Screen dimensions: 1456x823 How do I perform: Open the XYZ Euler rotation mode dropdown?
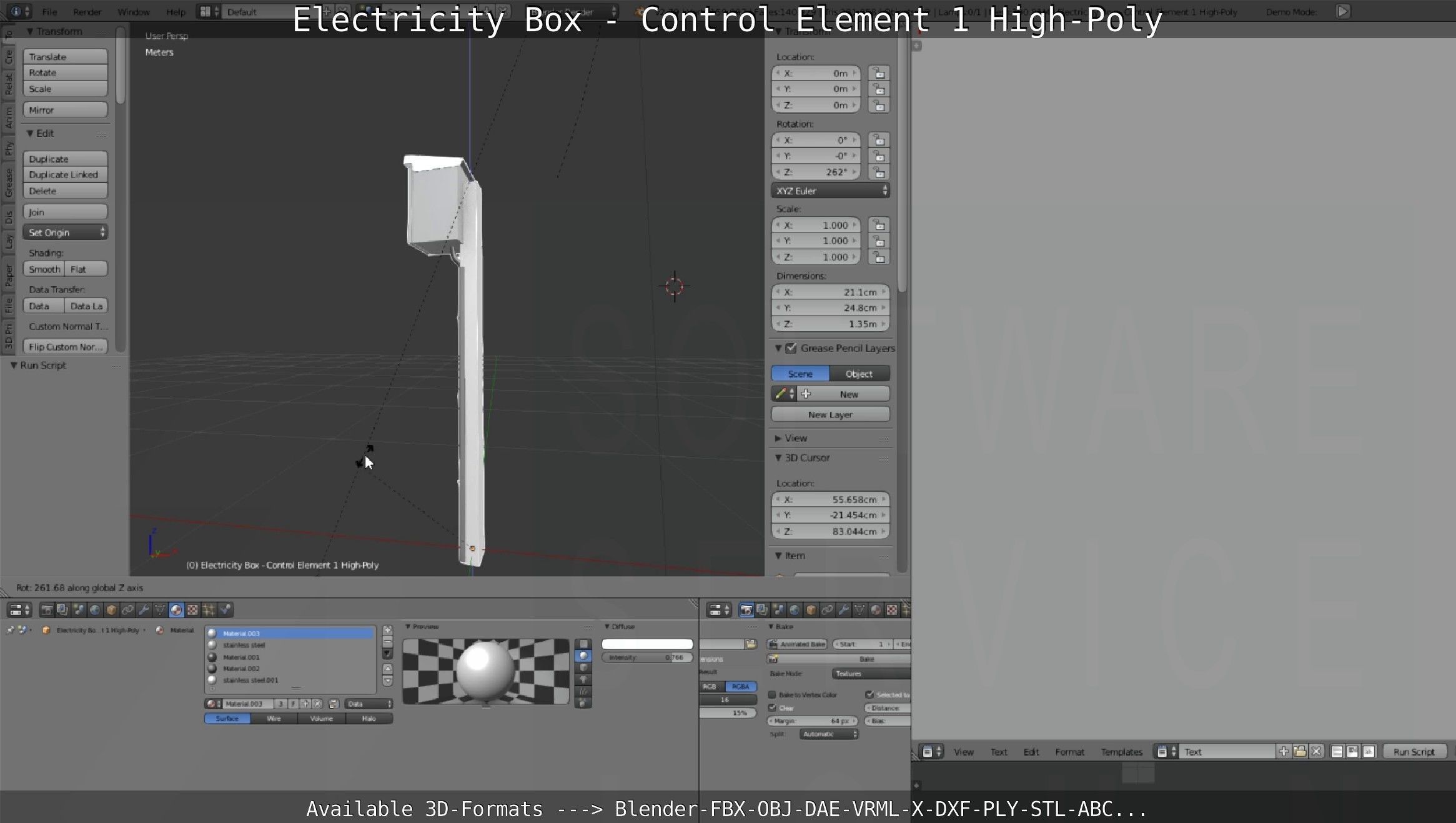point(831,191)
